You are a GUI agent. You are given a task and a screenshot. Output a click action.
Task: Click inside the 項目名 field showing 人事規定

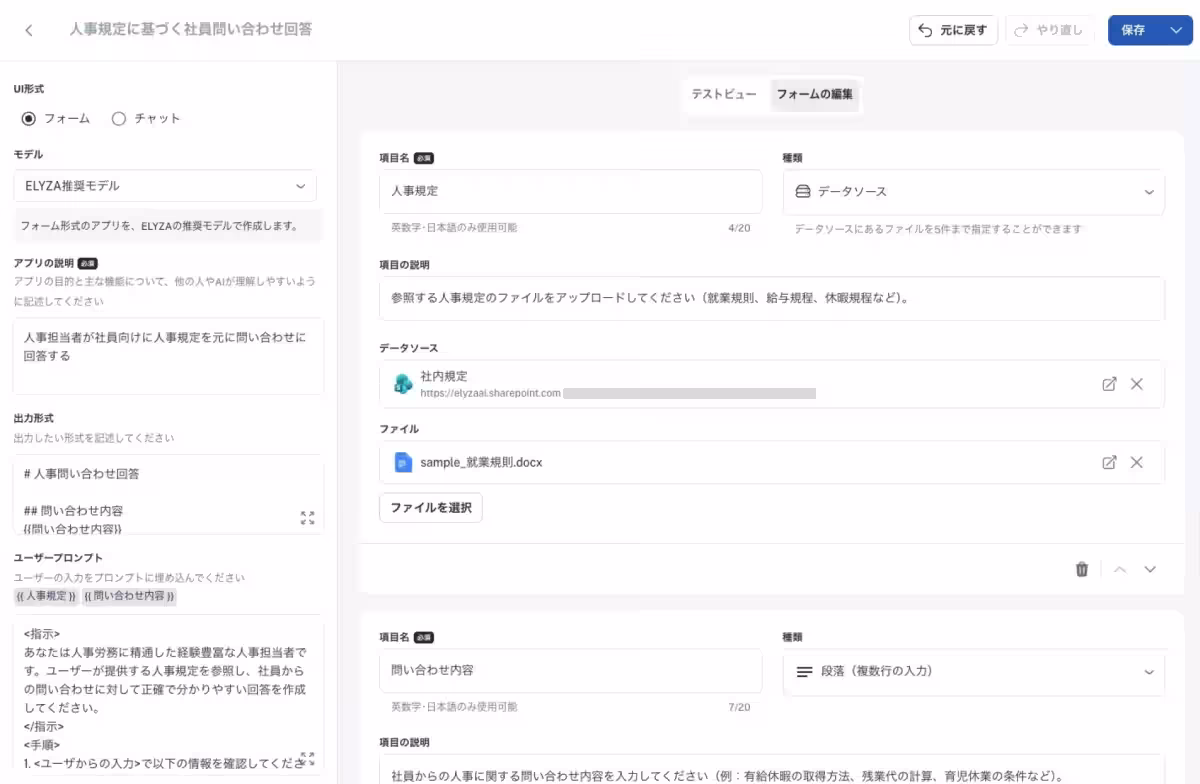pyautogui.click(x=570, y=191)
